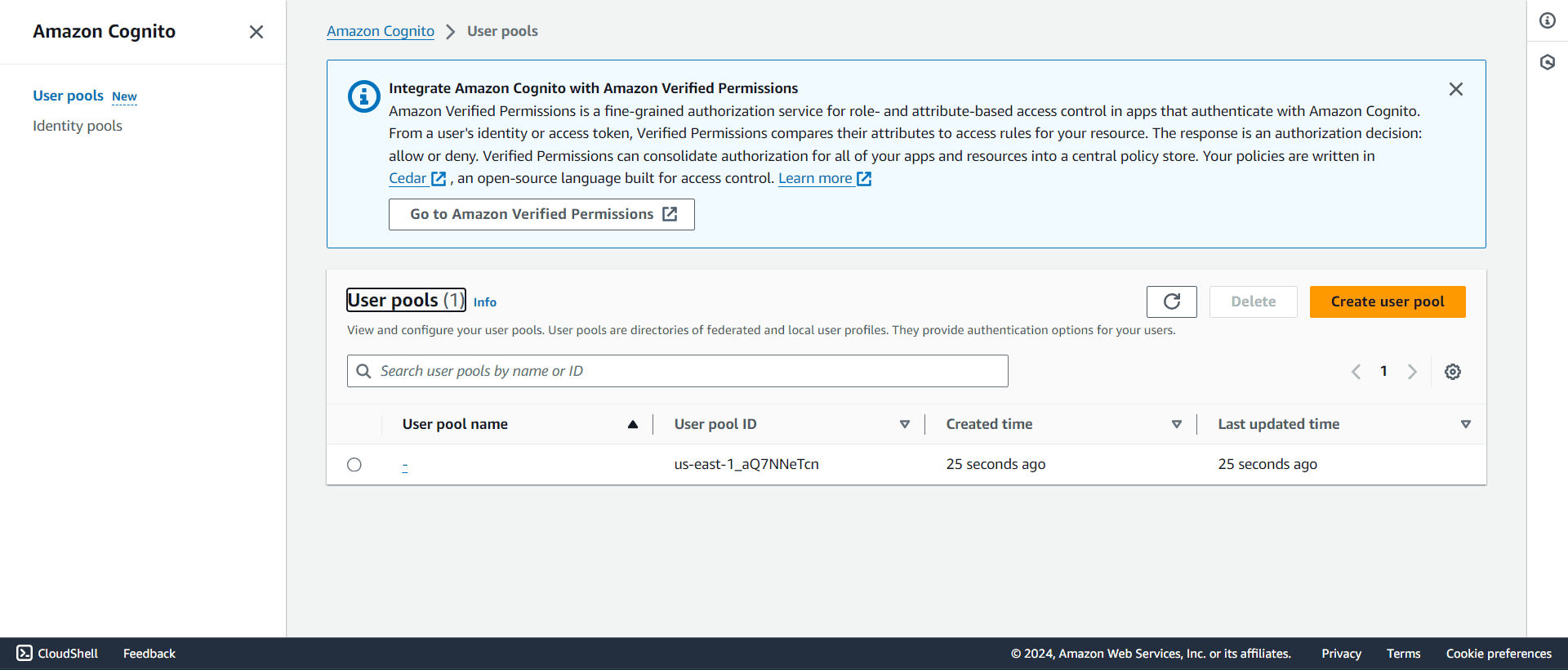Close the Amazon Cognito side navigation panel
The width and height of the screenshot is (1568, 670).
[x=256, y=32]
